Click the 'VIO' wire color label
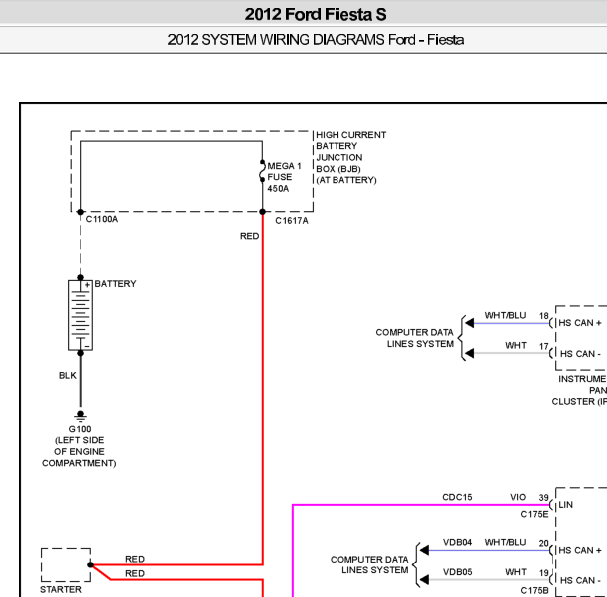The height and width of the screenshot is (597, 607). [x=518, y=497]
